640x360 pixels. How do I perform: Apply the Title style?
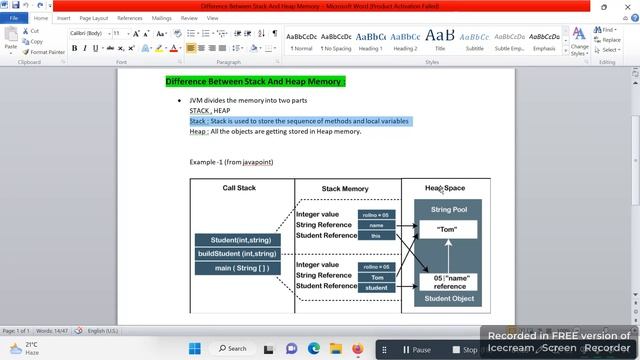pos(440,41)
